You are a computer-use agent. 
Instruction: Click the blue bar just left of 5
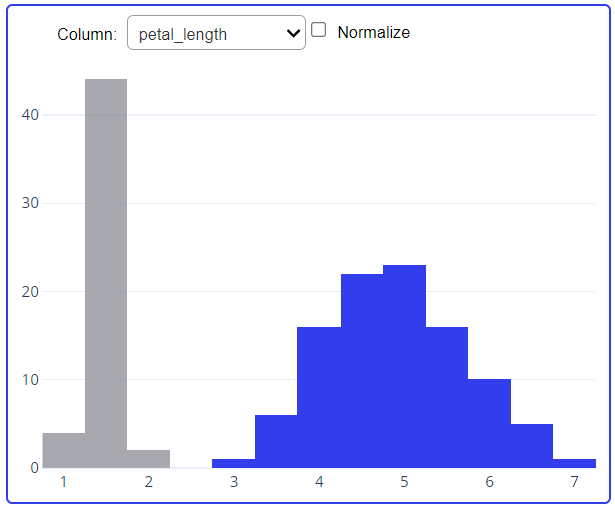[362, 371]
